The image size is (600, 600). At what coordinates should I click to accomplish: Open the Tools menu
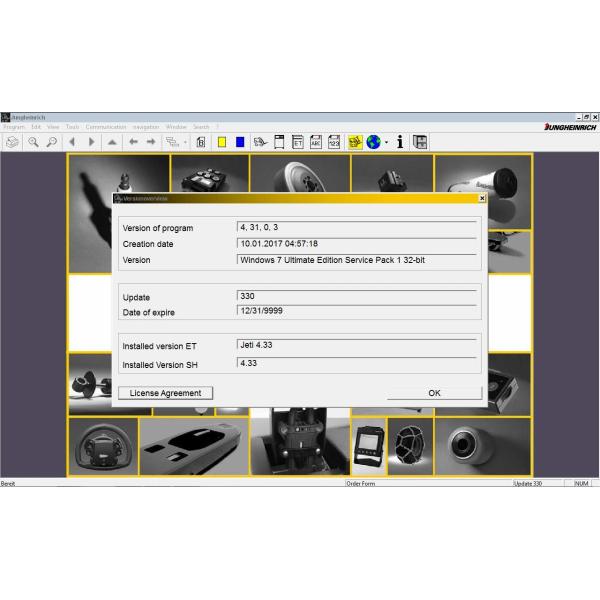(x=72, y=127)
